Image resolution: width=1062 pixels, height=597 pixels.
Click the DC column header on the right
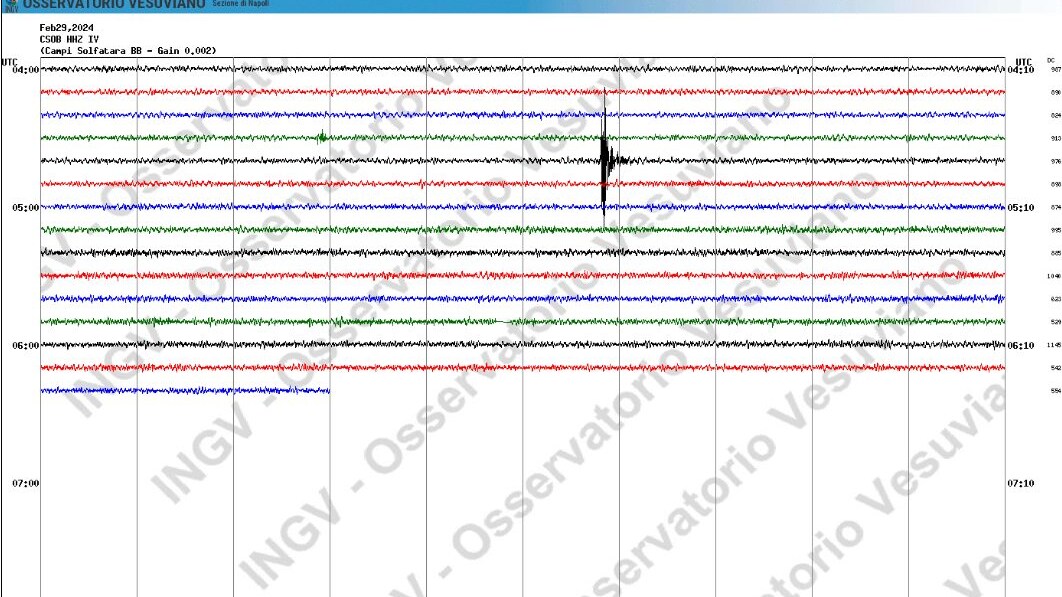pyautogui.click(x=1050, y=60)
